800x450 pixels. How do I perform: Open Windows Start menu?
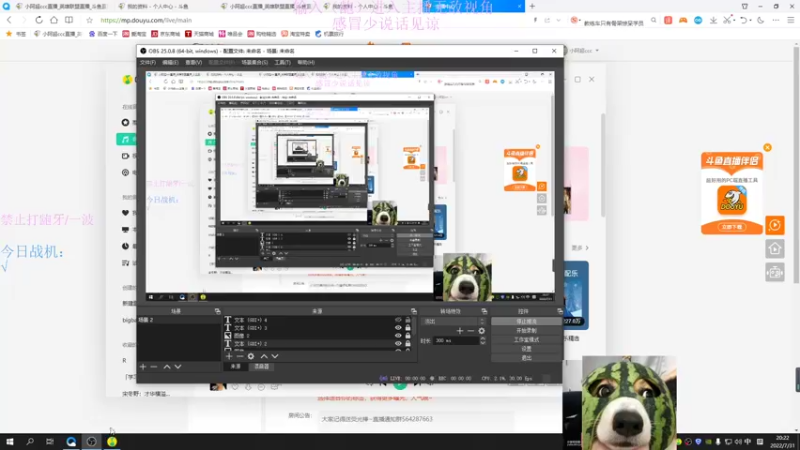click(x=10, y=441)
